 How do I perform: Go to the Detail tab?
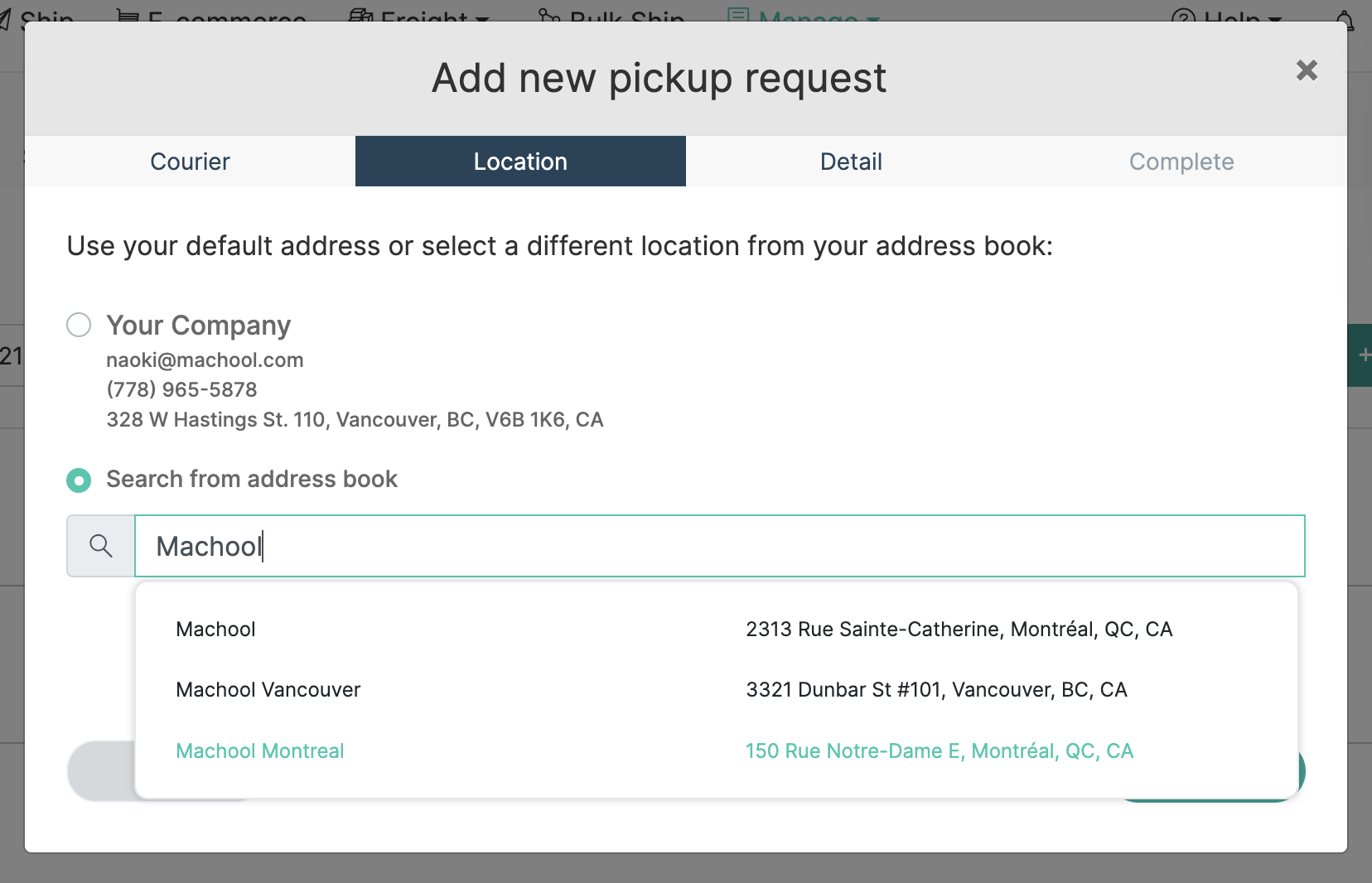851,162
